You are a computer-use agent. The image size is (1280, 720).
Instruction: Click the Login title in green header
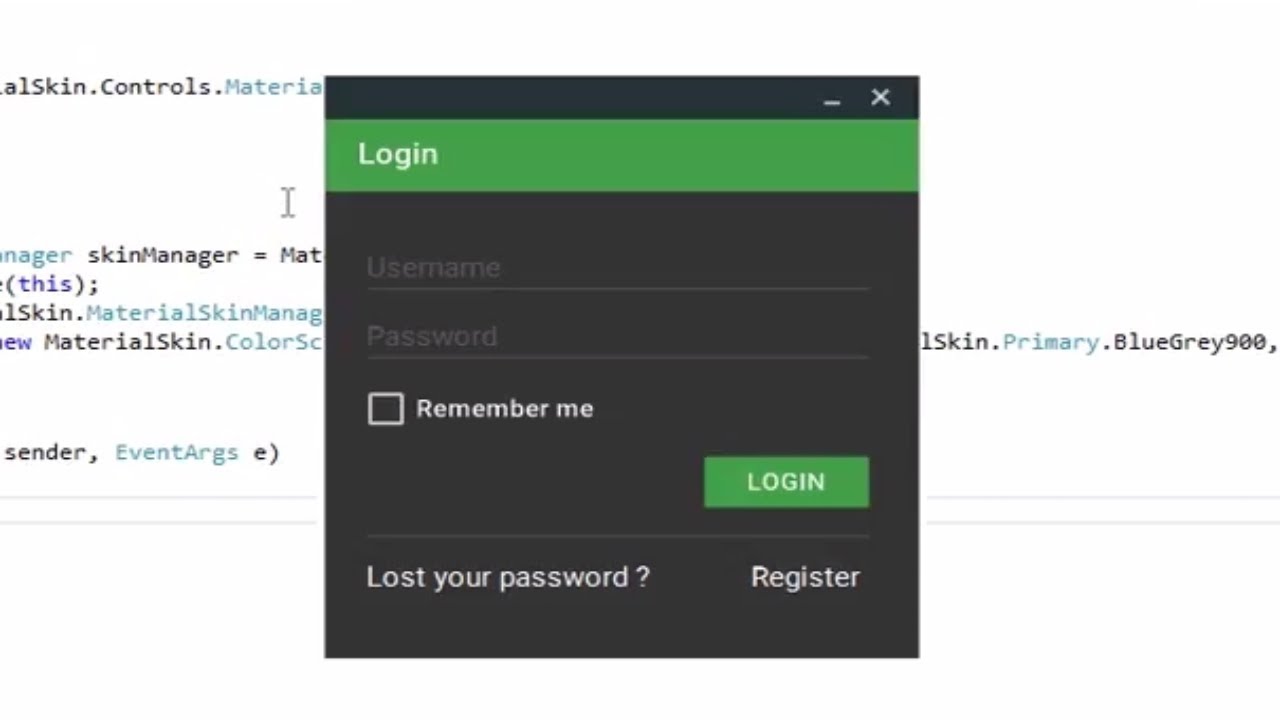[x=398, y=154]
